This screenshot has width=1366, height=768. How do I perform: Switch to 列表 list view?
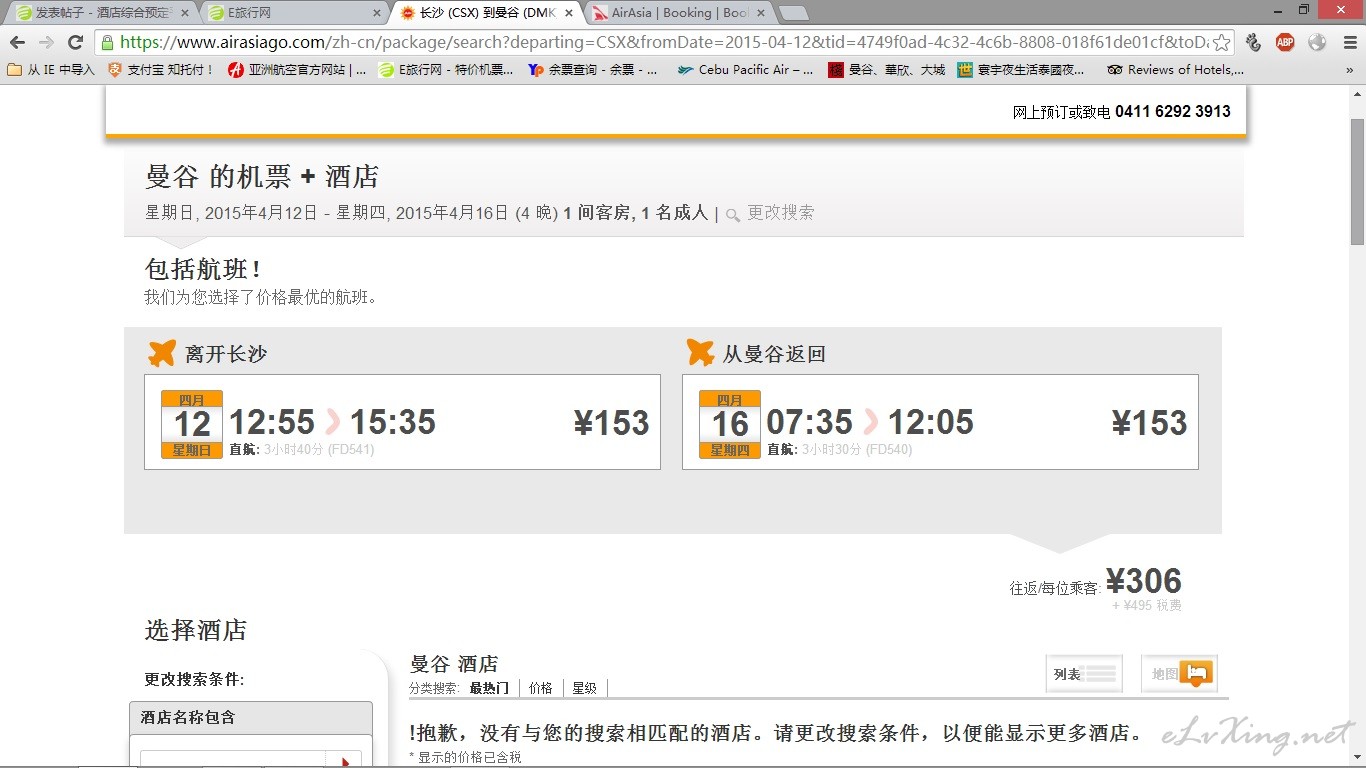click(x=1084, y=674)
